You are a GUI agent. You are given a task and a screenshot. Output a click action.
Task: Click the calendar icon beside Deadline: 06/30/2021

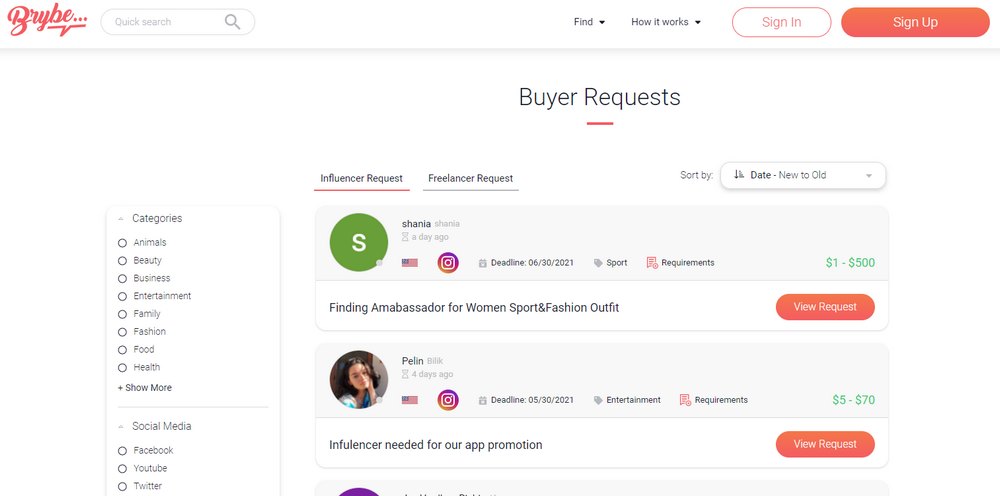(x=483, y=263)
